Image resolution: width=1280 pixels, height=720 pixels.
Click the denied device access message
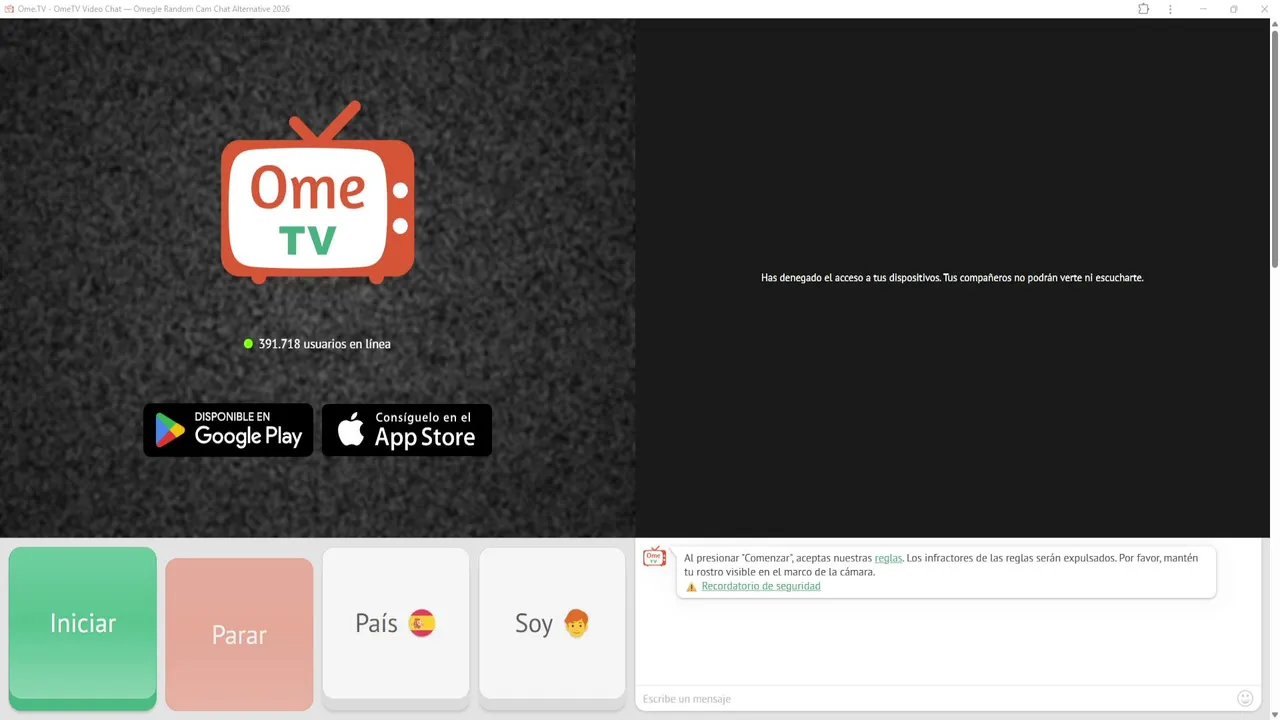(952, 278)
